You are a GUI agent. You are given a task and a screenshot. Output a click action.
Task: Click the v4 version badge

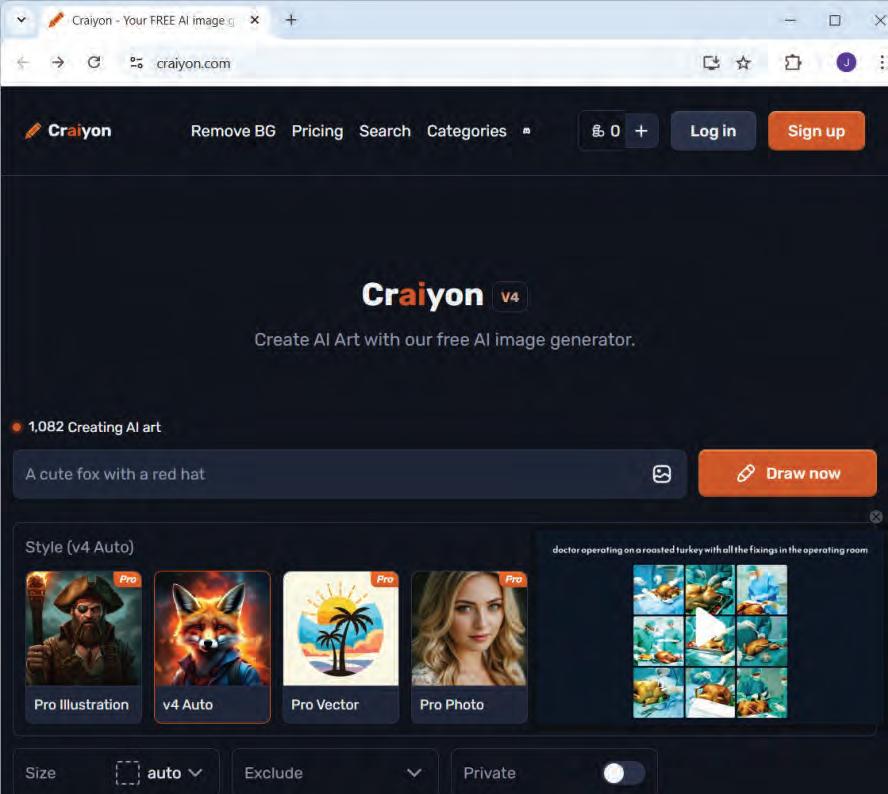coord(510,297)
